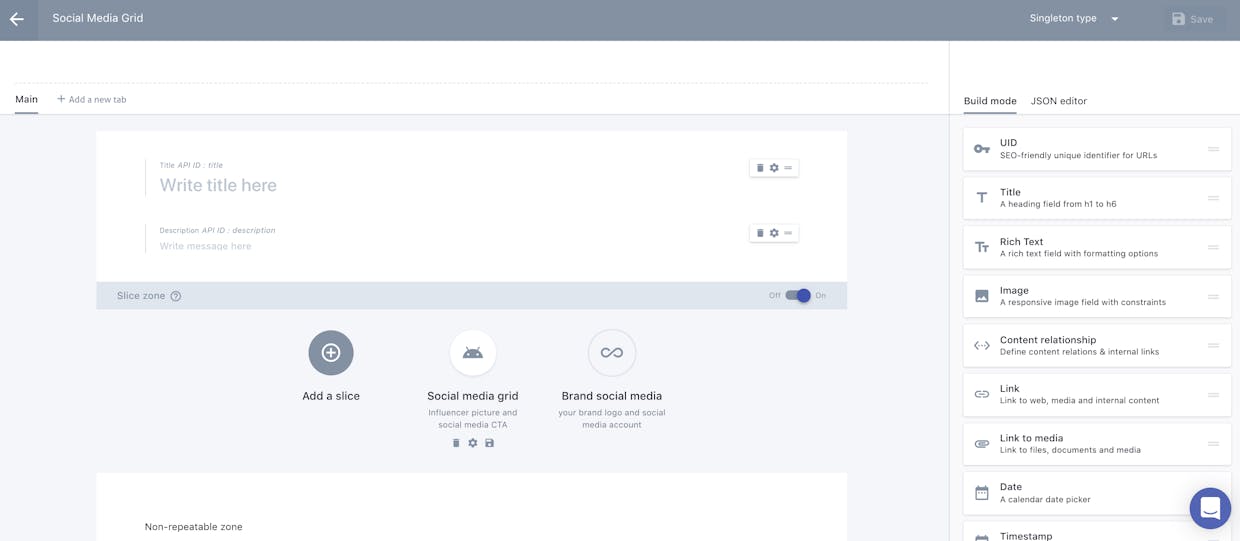1240x541 pixels.
Task: Click the Timestamp field label
Action: 1026,536
